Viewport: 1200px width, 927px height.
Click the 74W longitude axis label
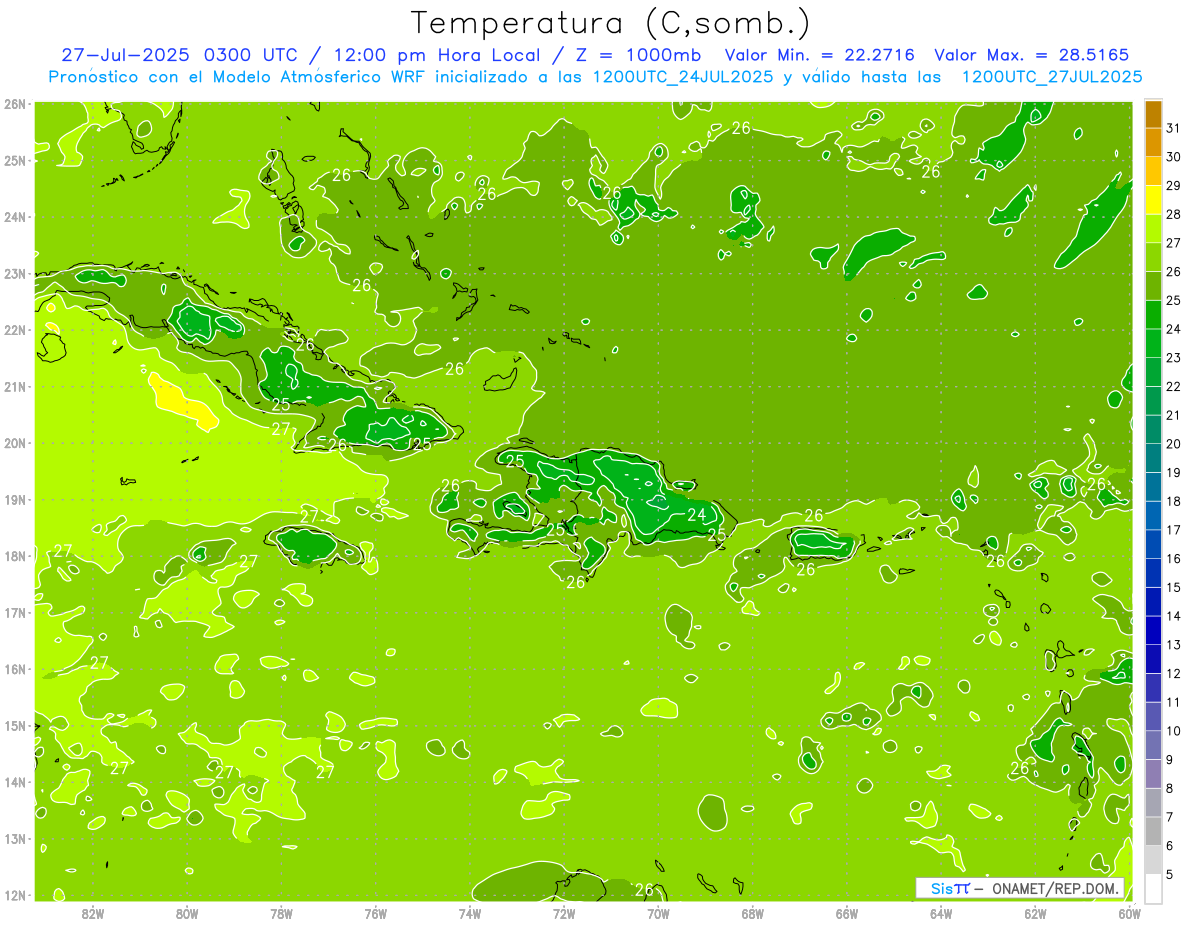pyautogui.click(x=470, y=913)
